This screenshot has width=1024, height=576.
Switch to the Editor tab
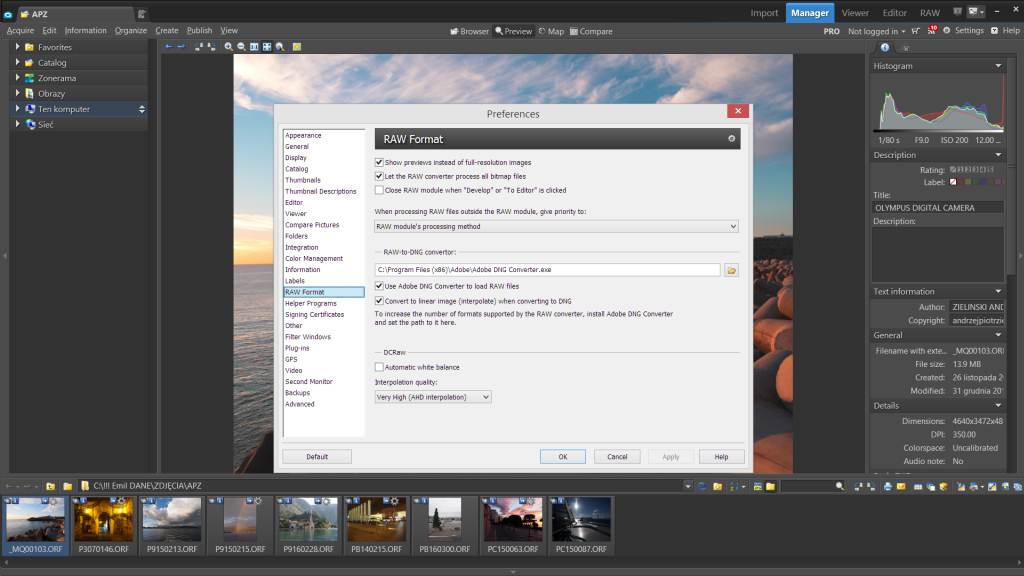coord(894,13)
